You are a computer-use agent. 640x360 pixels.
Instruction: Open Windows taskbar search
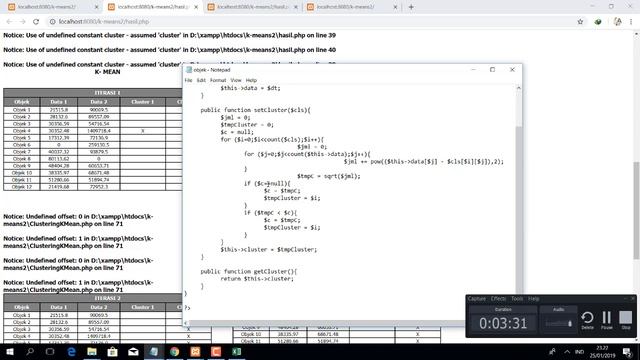pos(30,351)
